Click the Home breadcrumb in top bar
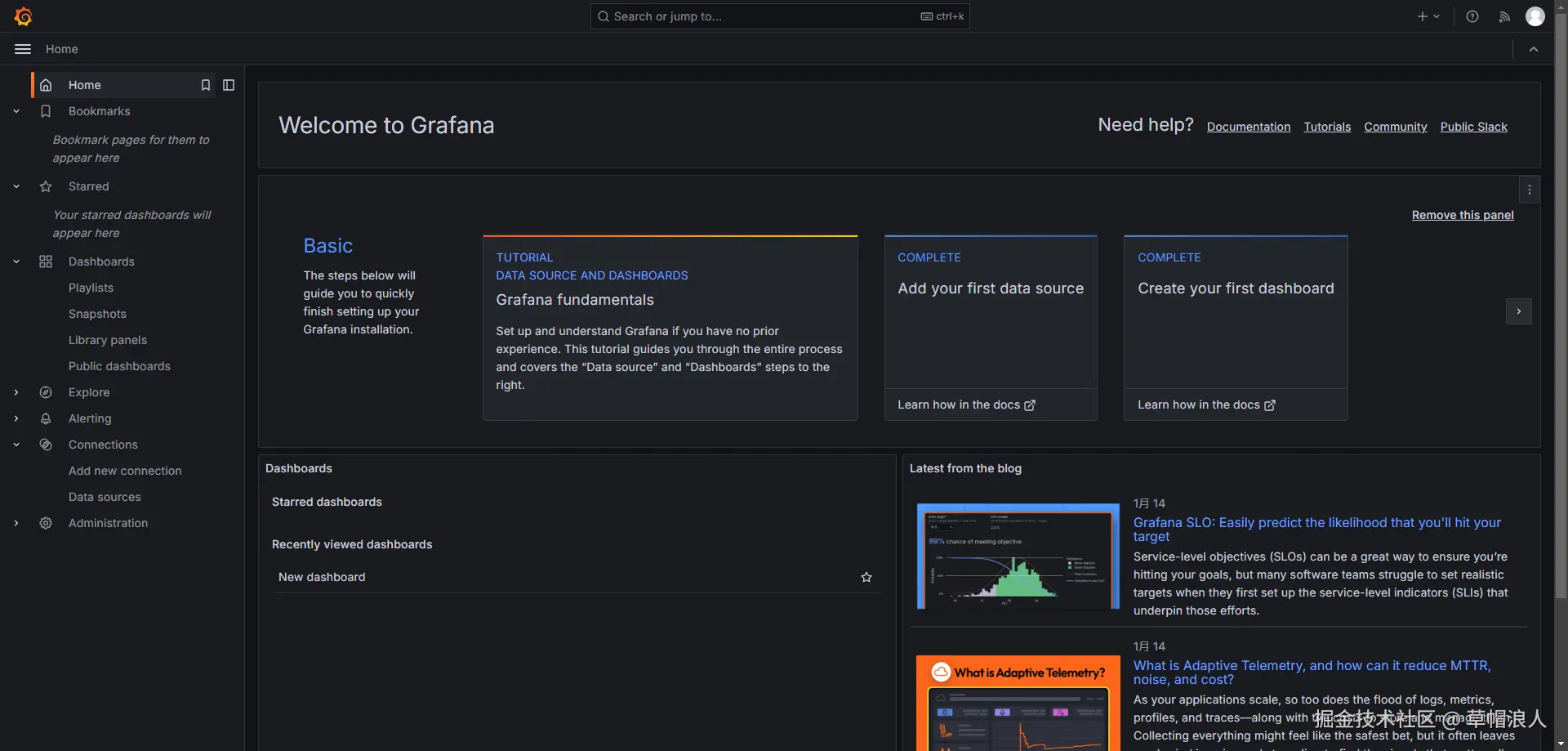The image size is (1568, 751). tap(62, 49)
